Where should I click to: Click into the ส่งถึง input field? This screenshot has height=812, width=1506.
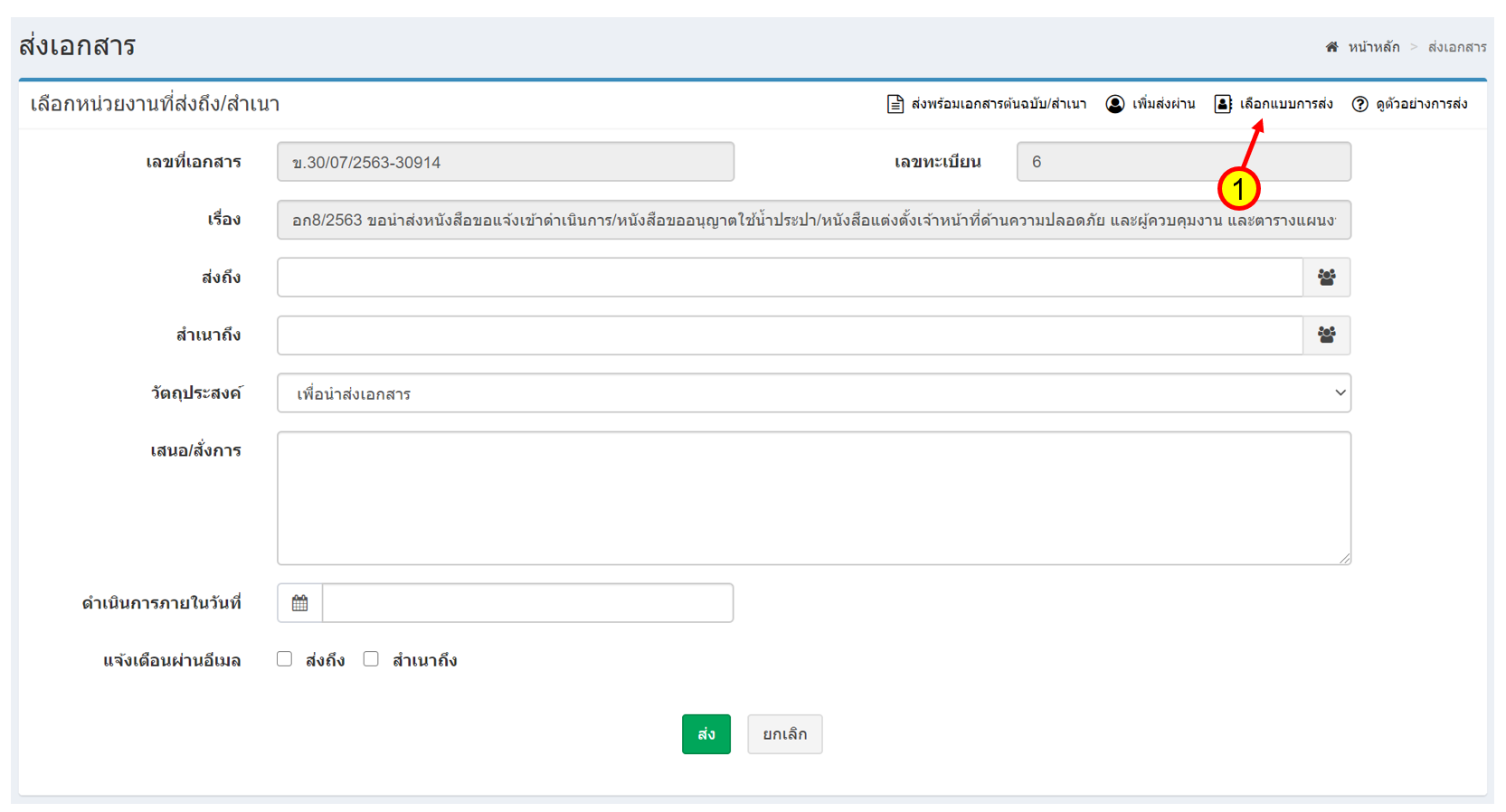coord(789,278)
